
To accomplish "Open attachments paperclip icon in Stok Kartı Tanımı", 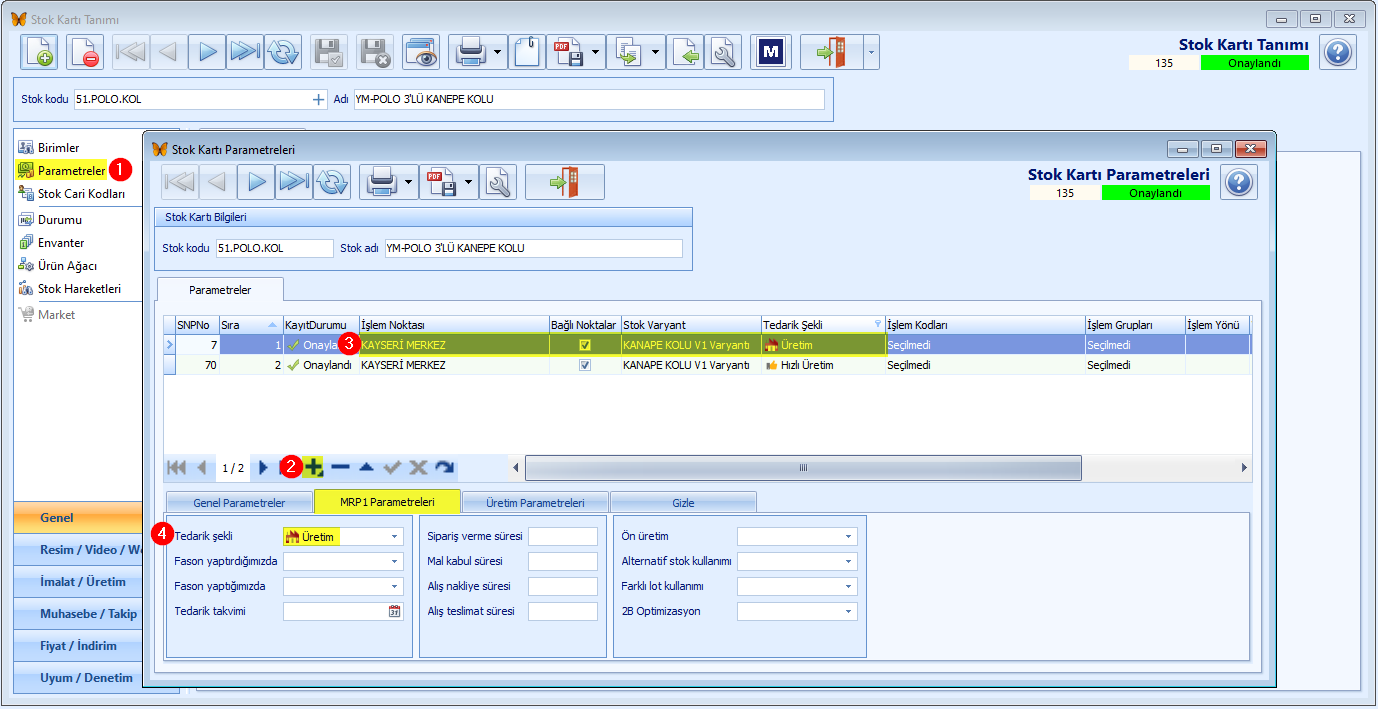I will coord(527,52).
